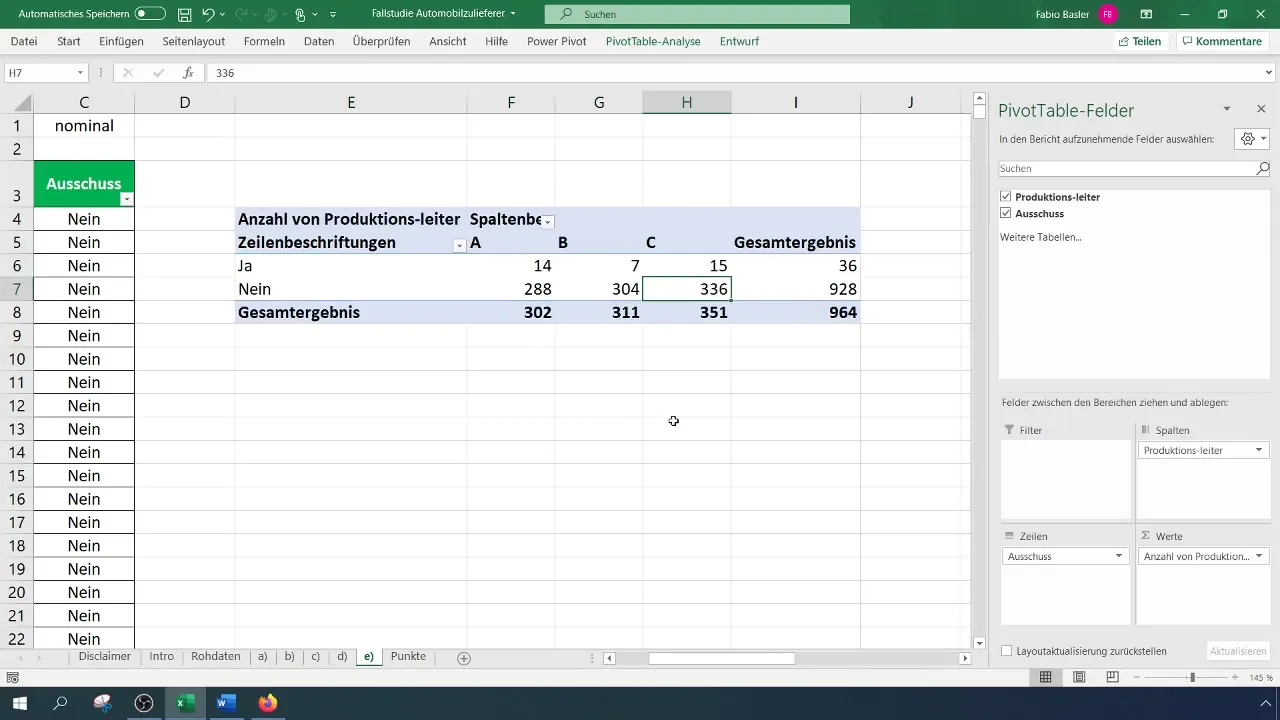Open the Produktions-leiter Spalten field dropdown
The image size is (1280, 720).
click(1259, 451)
